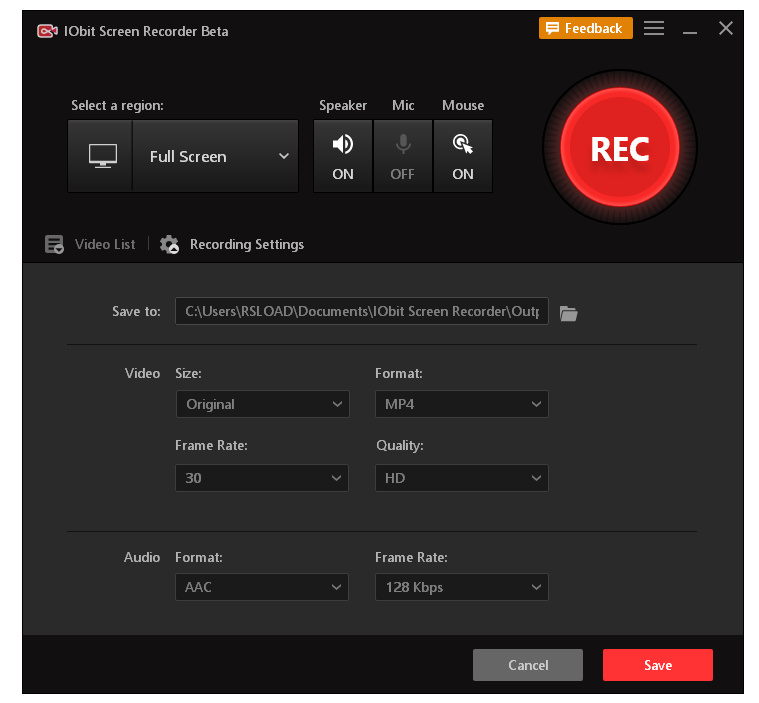The height and width of the screenshot is (703, 759).
Task: Open the video Frame Rate dropdown (30)
Action: pyautogui.click(x=262, y=478)
